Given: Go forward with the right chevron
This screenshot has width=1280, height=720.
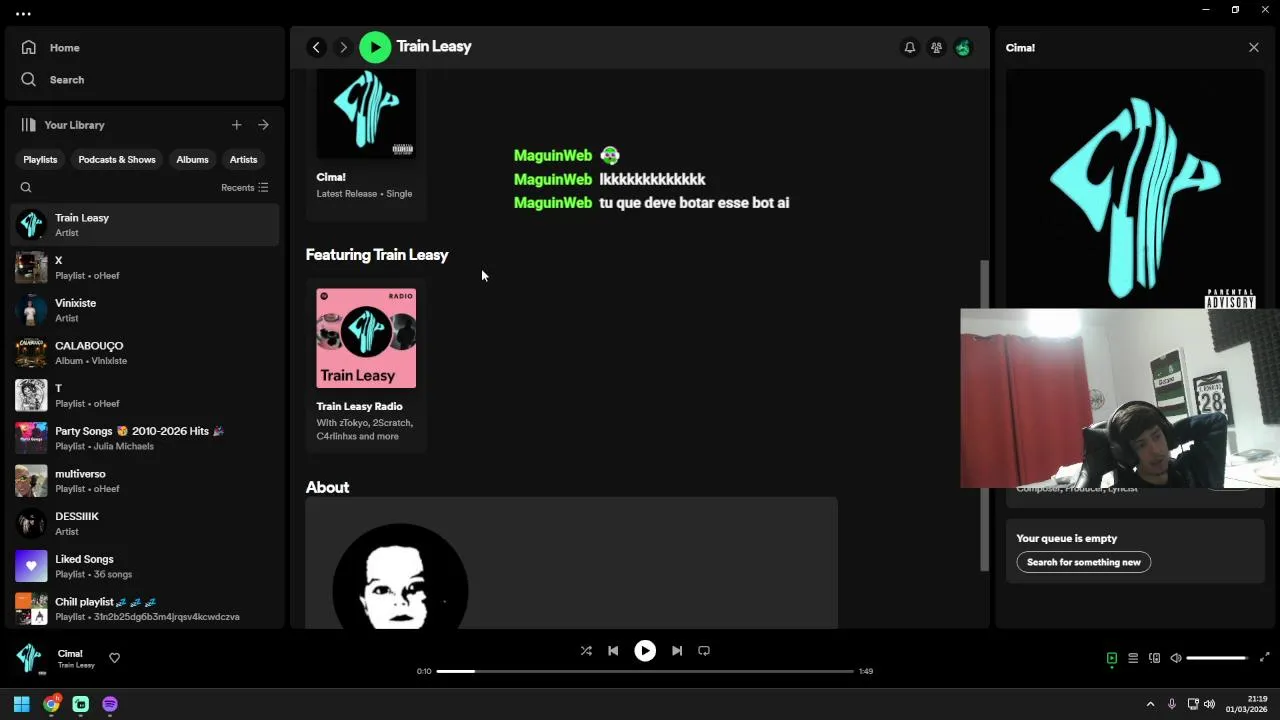Looking at the screenshot, I should [343, 47].
